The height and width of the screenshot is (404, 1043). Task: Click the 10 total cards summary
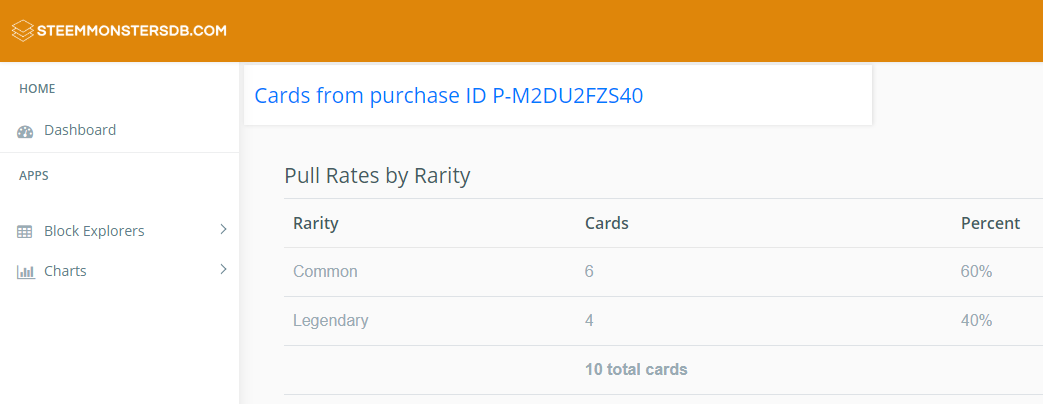point(636,369)
